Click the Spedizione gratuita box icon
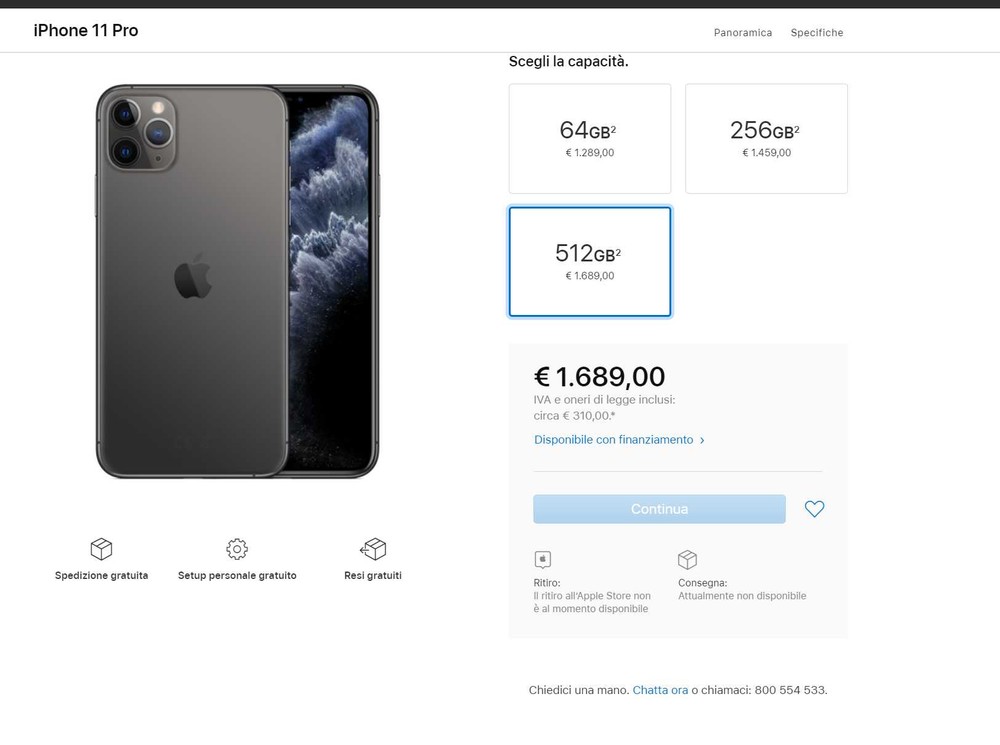Image resolution: width=1000 pixels, height=745 pixels. point(101,549)
